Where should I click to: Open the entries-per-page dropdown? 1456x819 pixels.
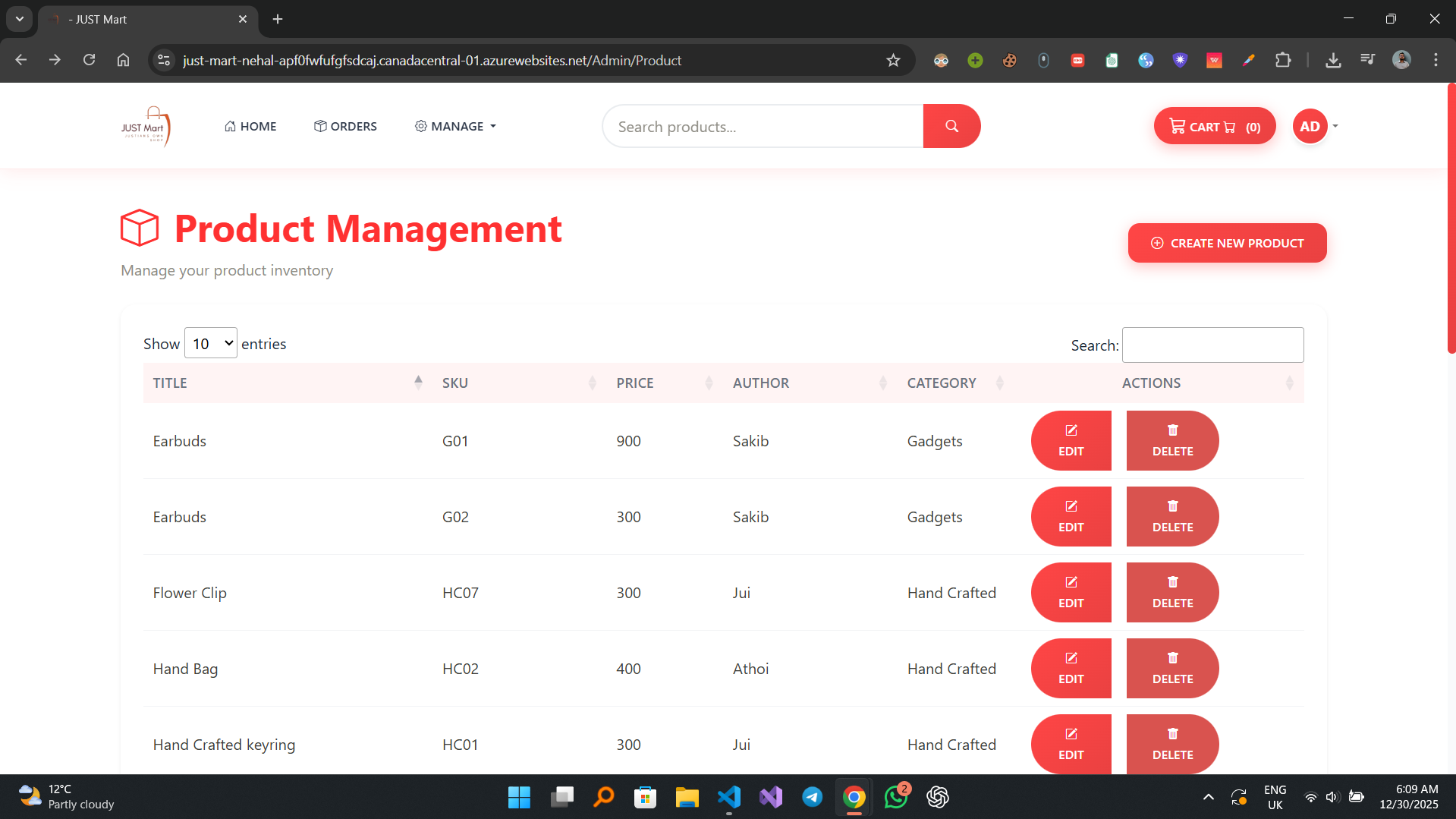211,344
